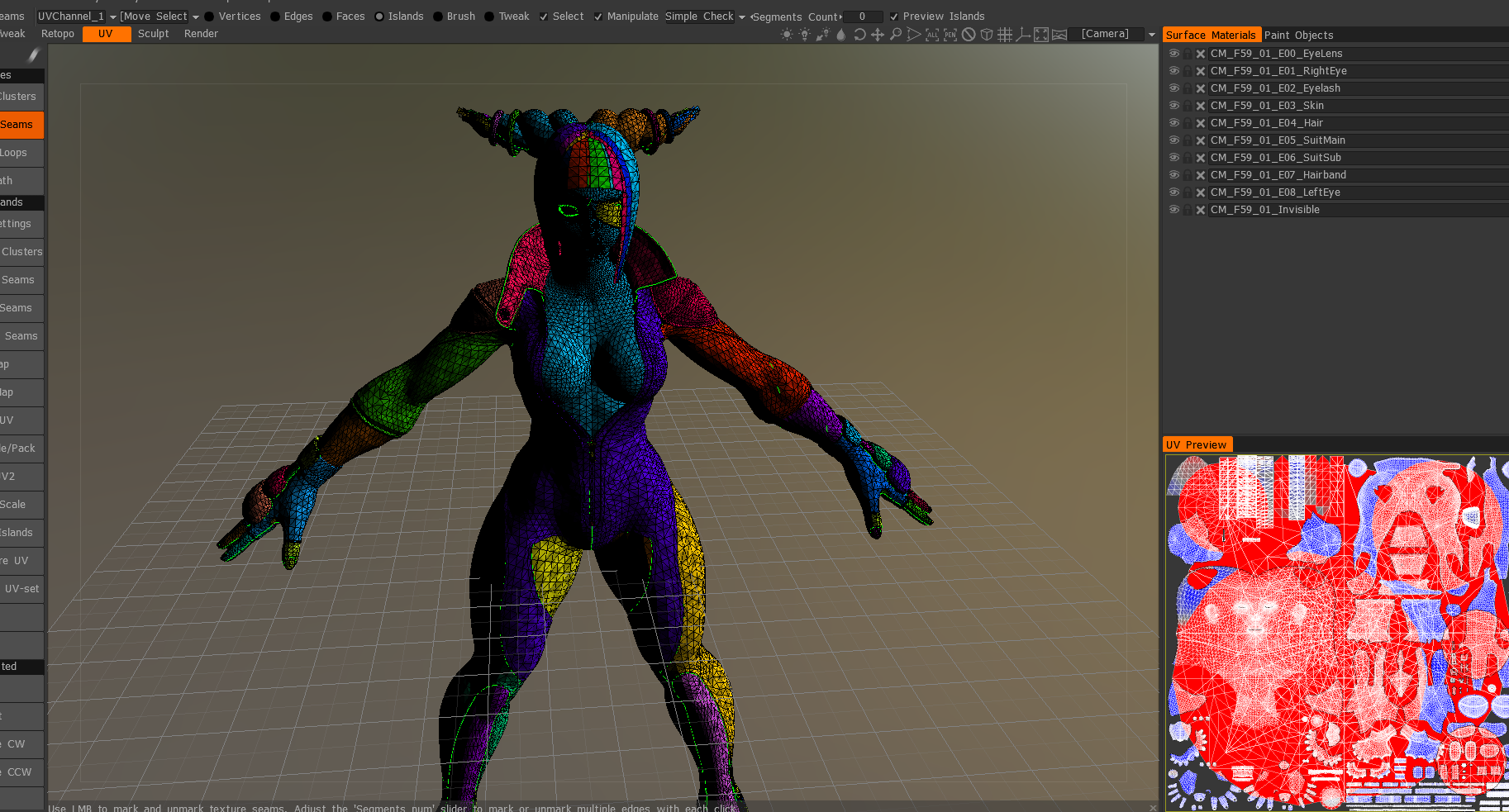Click the circular rotate arrow icon
The height and width of the screenshot is (812, 1509).
click(859, 34)
